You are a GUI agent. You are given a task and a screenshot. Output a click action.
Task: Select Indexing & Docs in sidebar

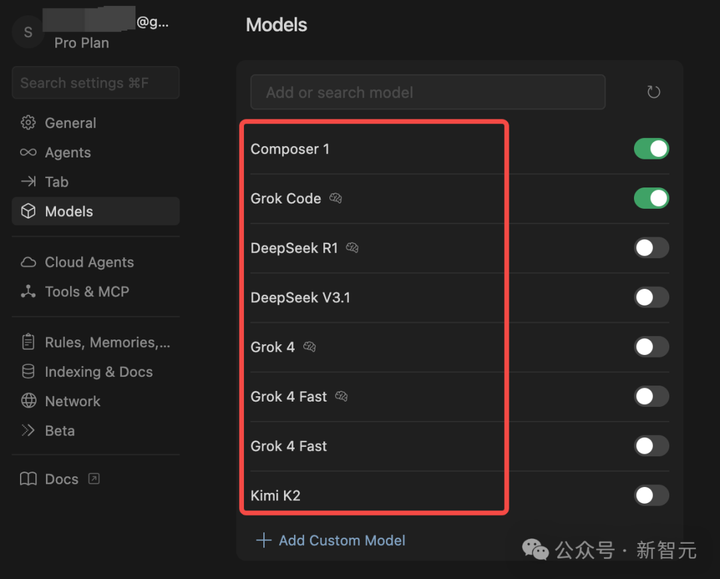point(98,371)
